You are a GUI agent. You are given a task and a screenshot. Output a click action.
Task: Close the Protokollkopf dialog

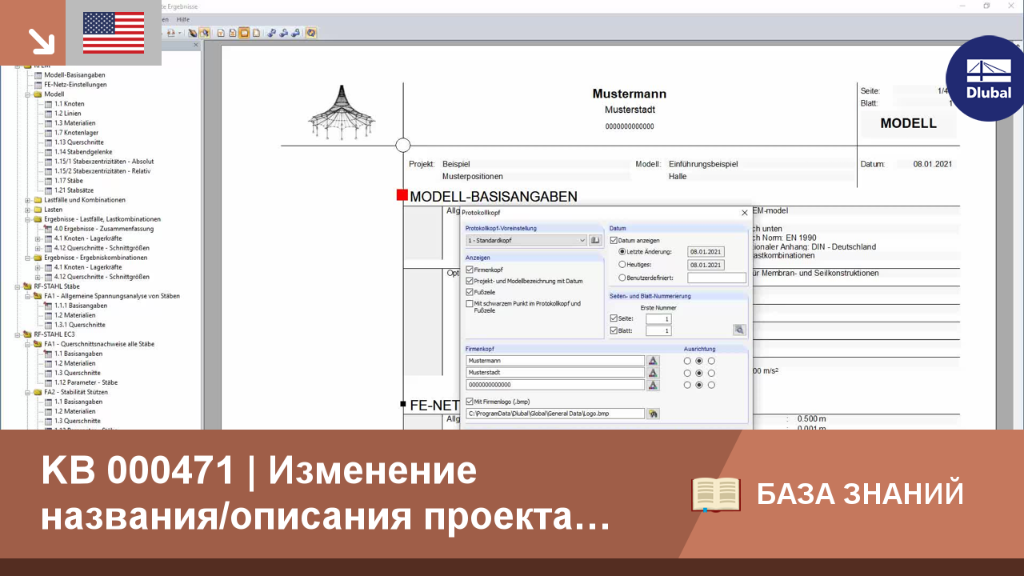click(x=744, y=212)
